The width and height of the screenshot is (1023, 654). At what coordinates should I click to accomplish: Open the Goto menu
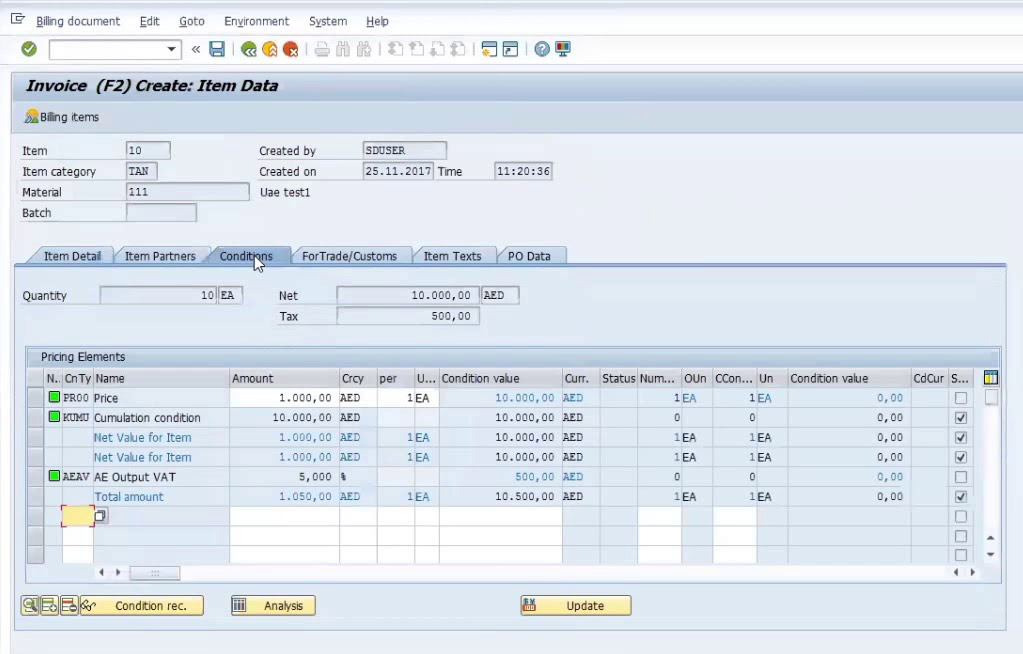pyautogui.click(x=192, y=21)
